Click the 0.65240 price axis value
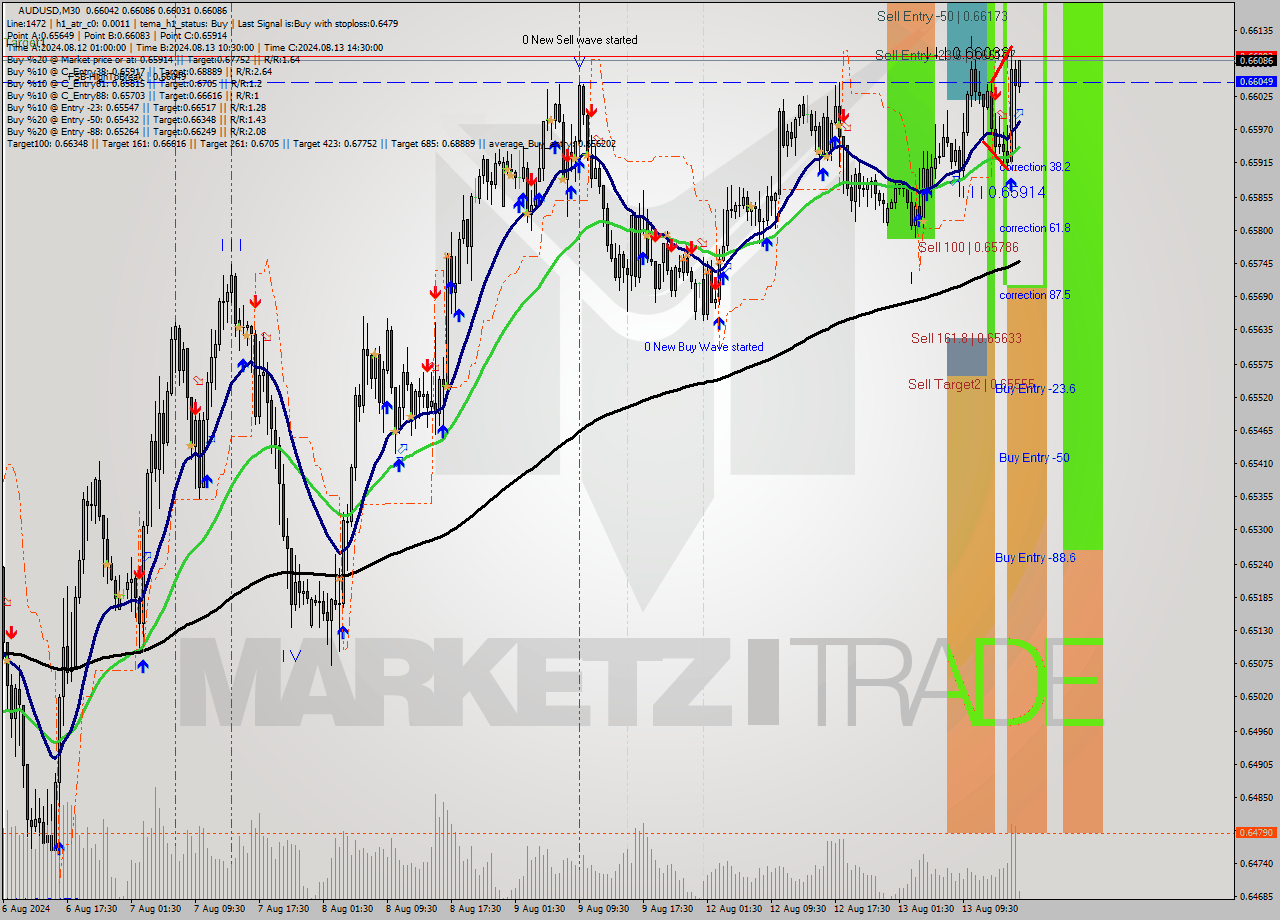 tap(1256, 564)
